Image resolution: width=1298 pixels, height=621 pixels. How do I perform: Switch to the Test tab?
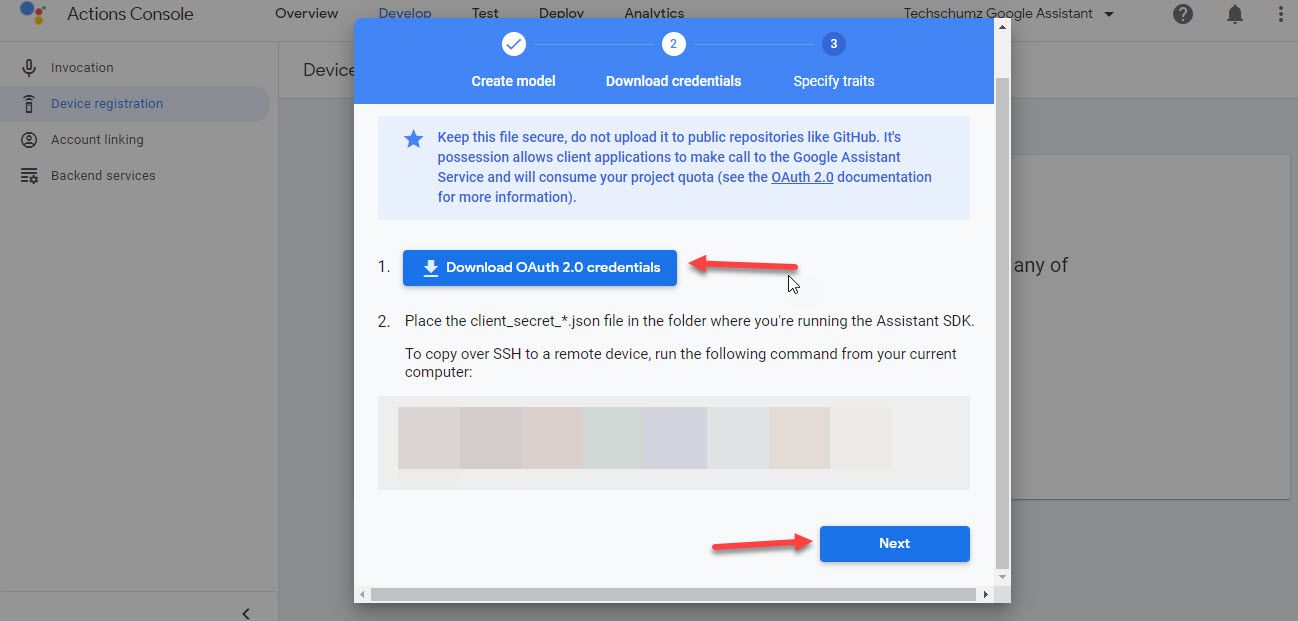[x=485, y=13]
